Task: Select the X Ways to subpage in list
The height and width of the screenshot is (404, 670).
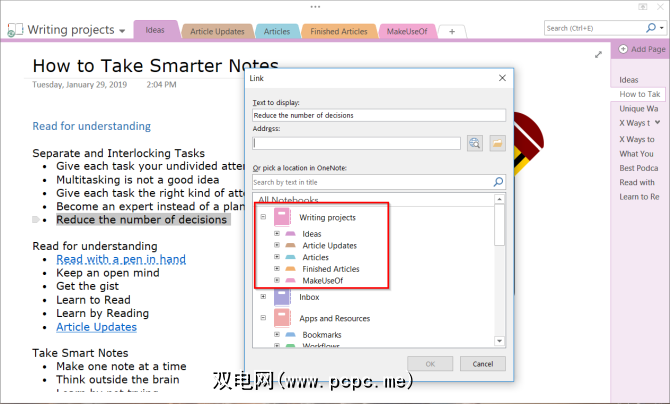Action: coord(639,139)
